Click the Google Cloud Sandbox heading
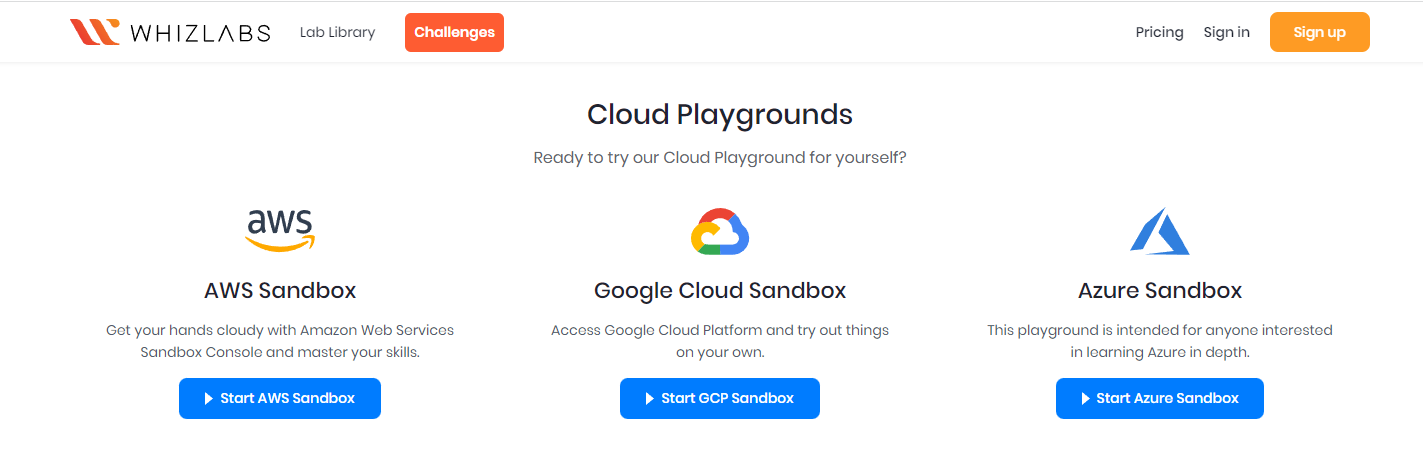 point(720,291)
